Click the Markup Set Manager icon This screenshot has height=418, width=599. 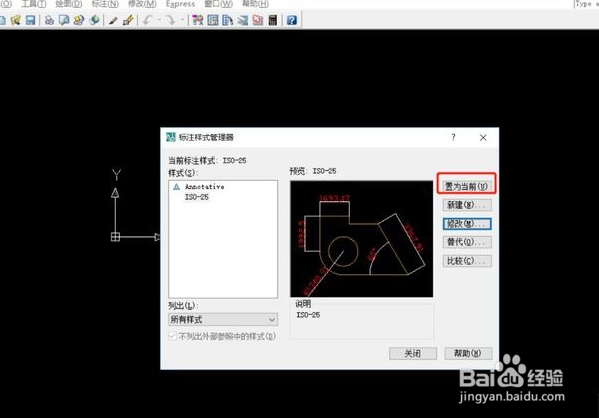257,20
